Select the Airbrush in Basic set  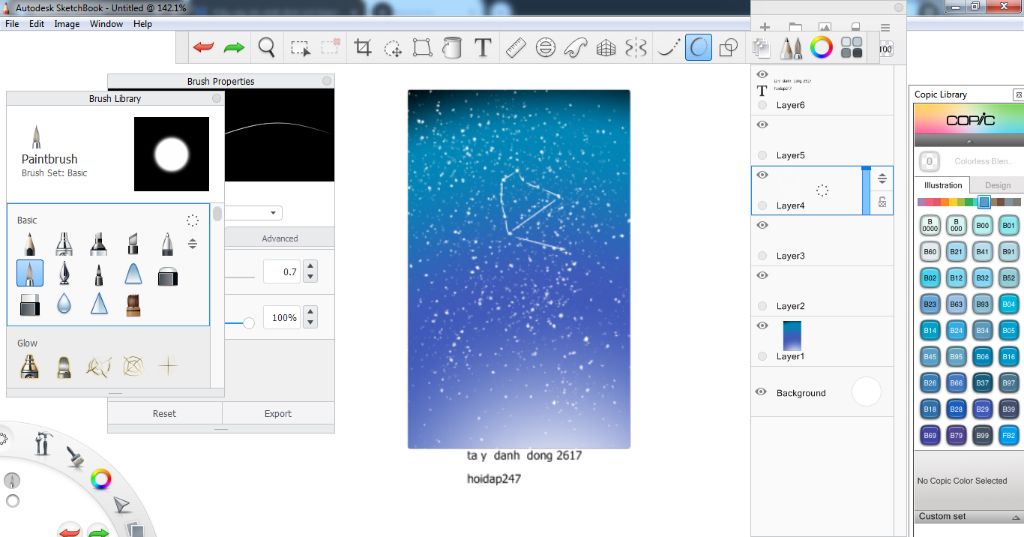click(x=64, y=244)
